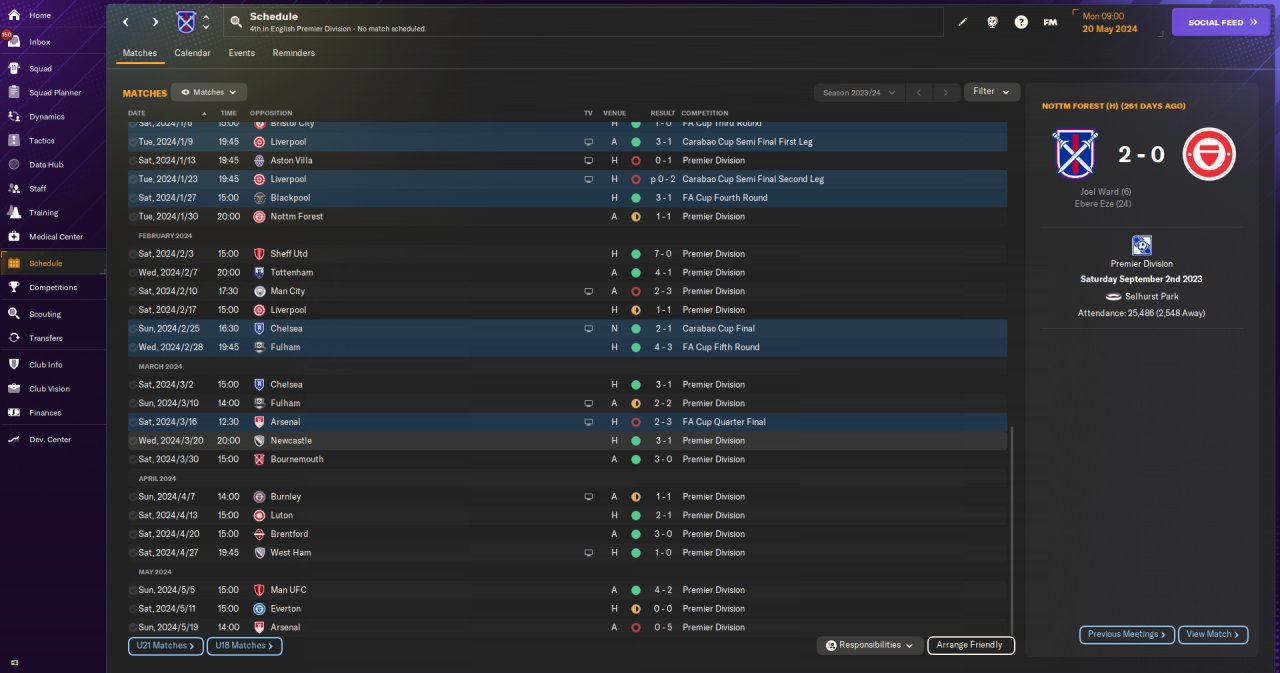Open the Squad sidebar icon
Viewport: 1280px width, 673px height.
pyautogui.click(x=14, y=69)
